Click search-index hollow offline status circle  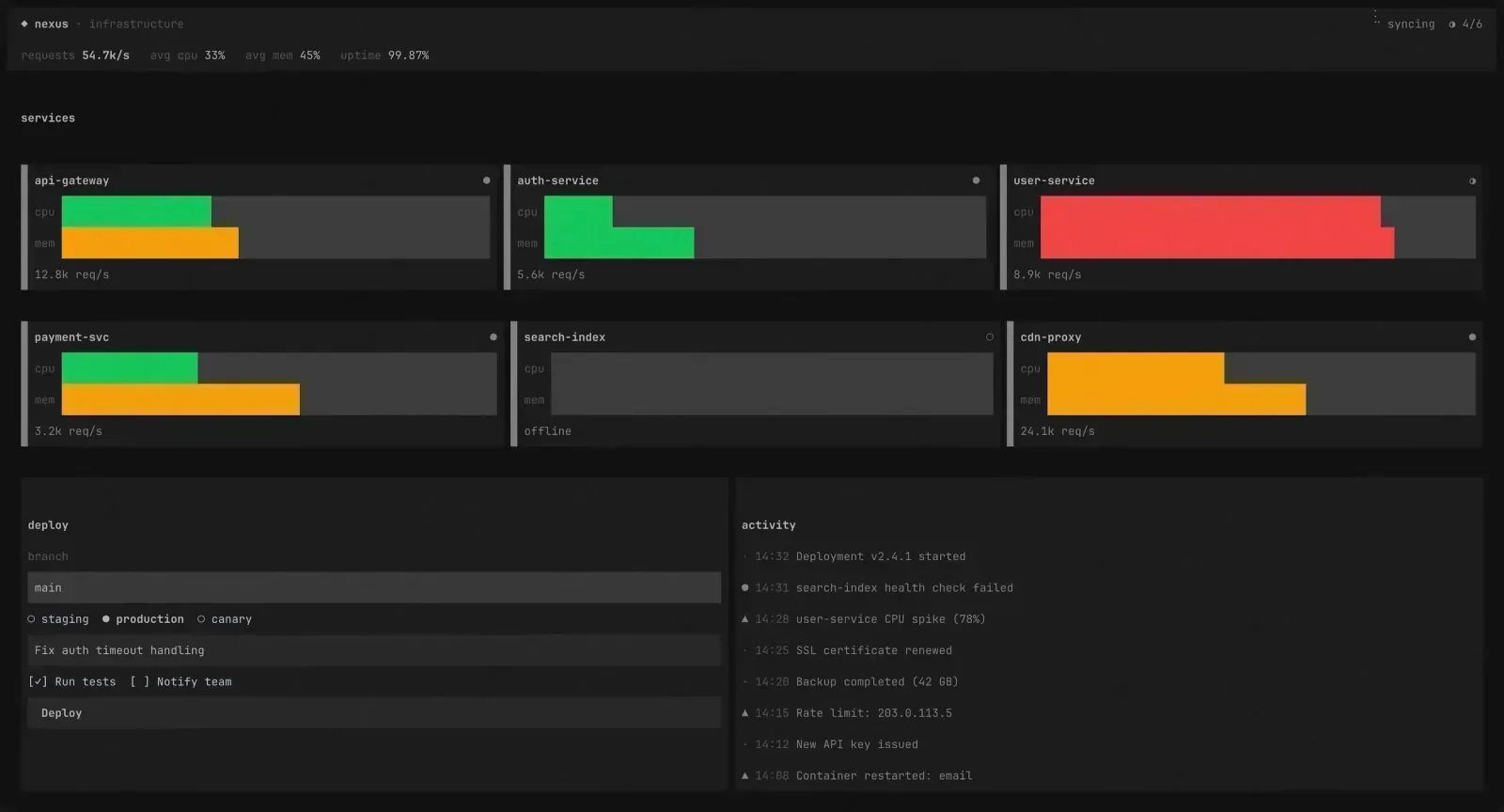[x=990, y=337]
